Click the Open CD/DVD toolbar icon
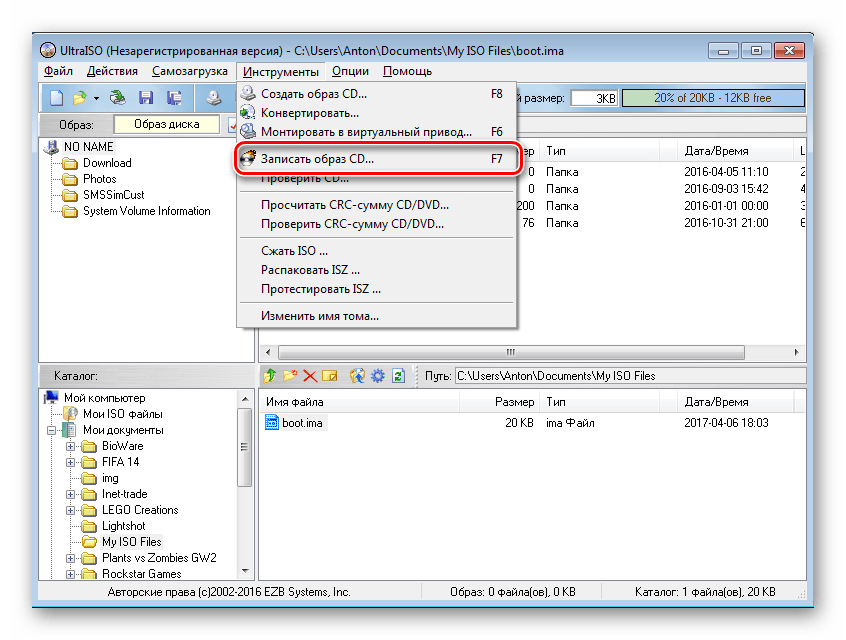This screenshot has width=846, height=640. coord(118,98)
